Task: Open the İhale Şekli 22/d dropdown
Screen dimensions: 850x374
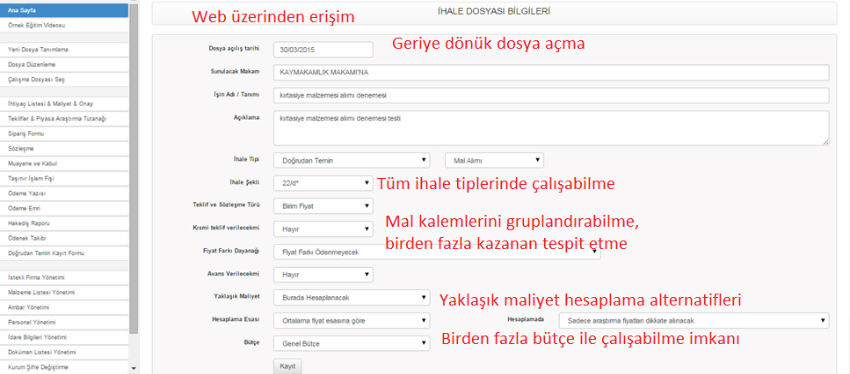Action: (323, 183)
